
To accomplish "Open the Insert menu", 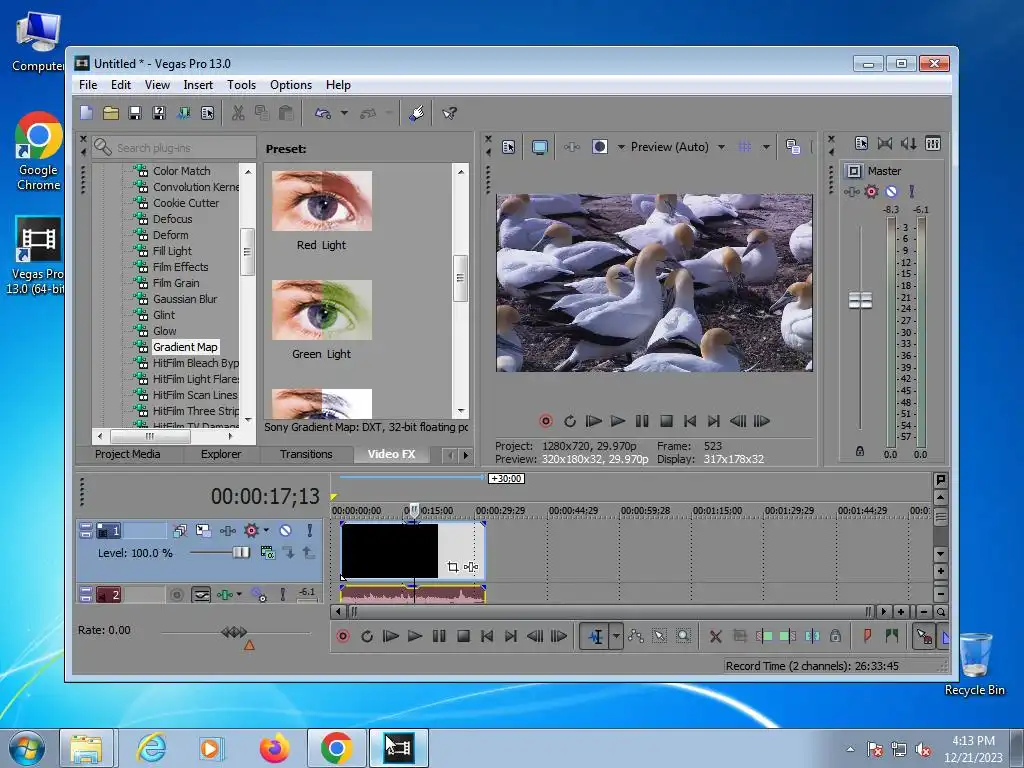I will [198, 85].
